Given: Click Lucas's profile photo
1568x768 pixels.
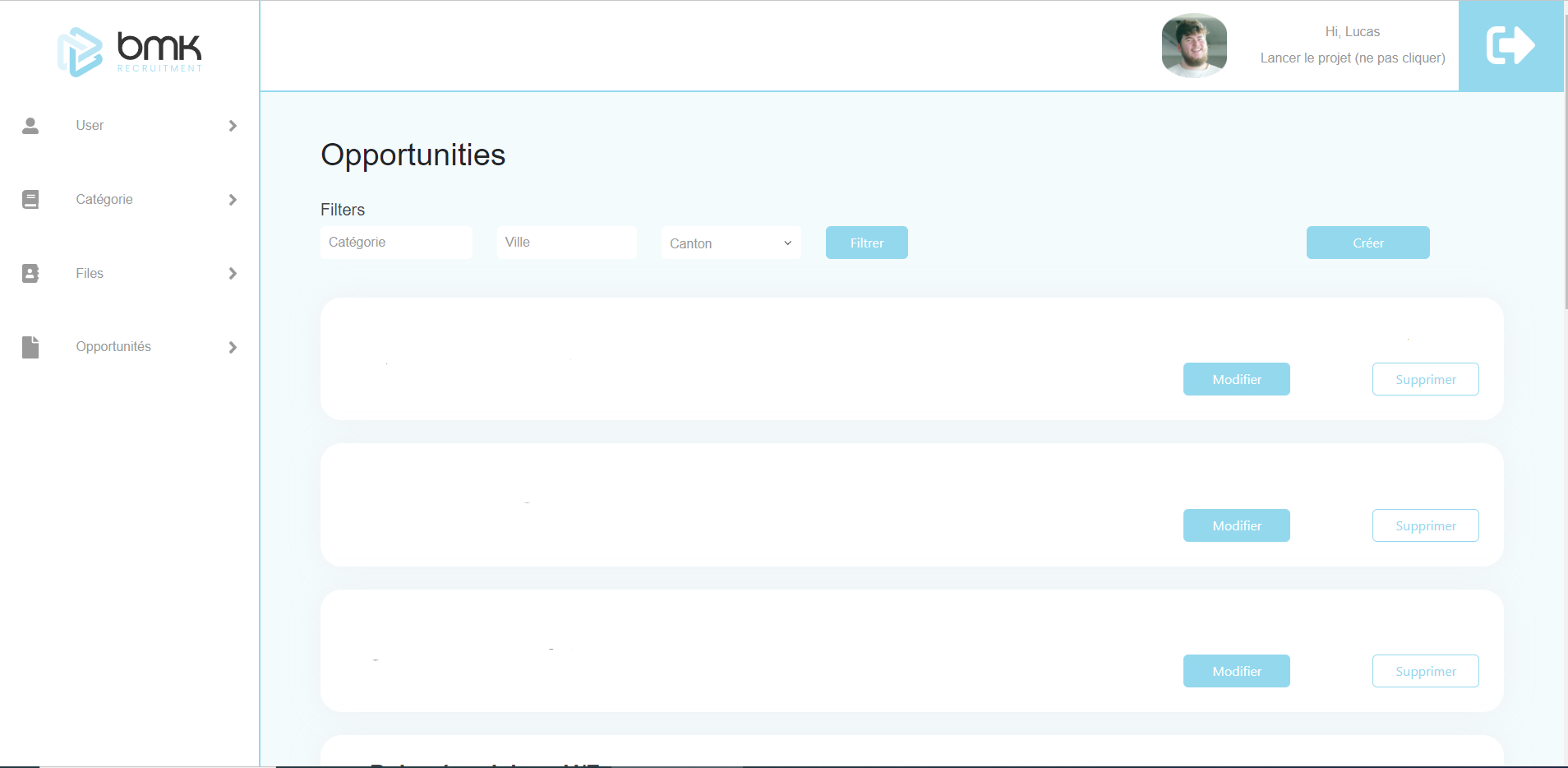Looking at the screenshot, I should click(1194, 45).
